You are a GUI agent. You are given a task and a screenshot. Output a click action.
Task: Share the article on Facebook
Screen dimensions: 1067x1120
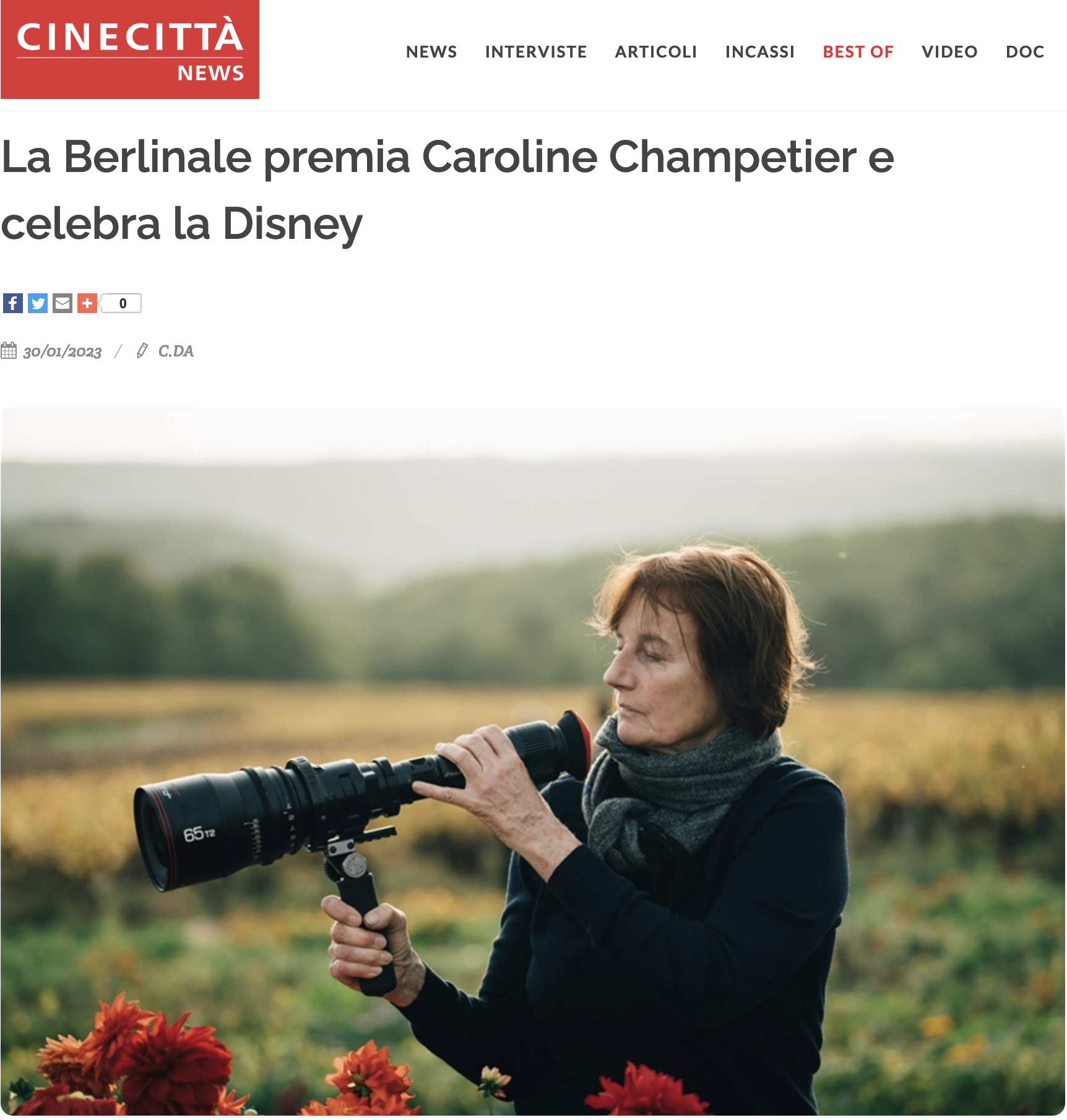tap(12, 303)
